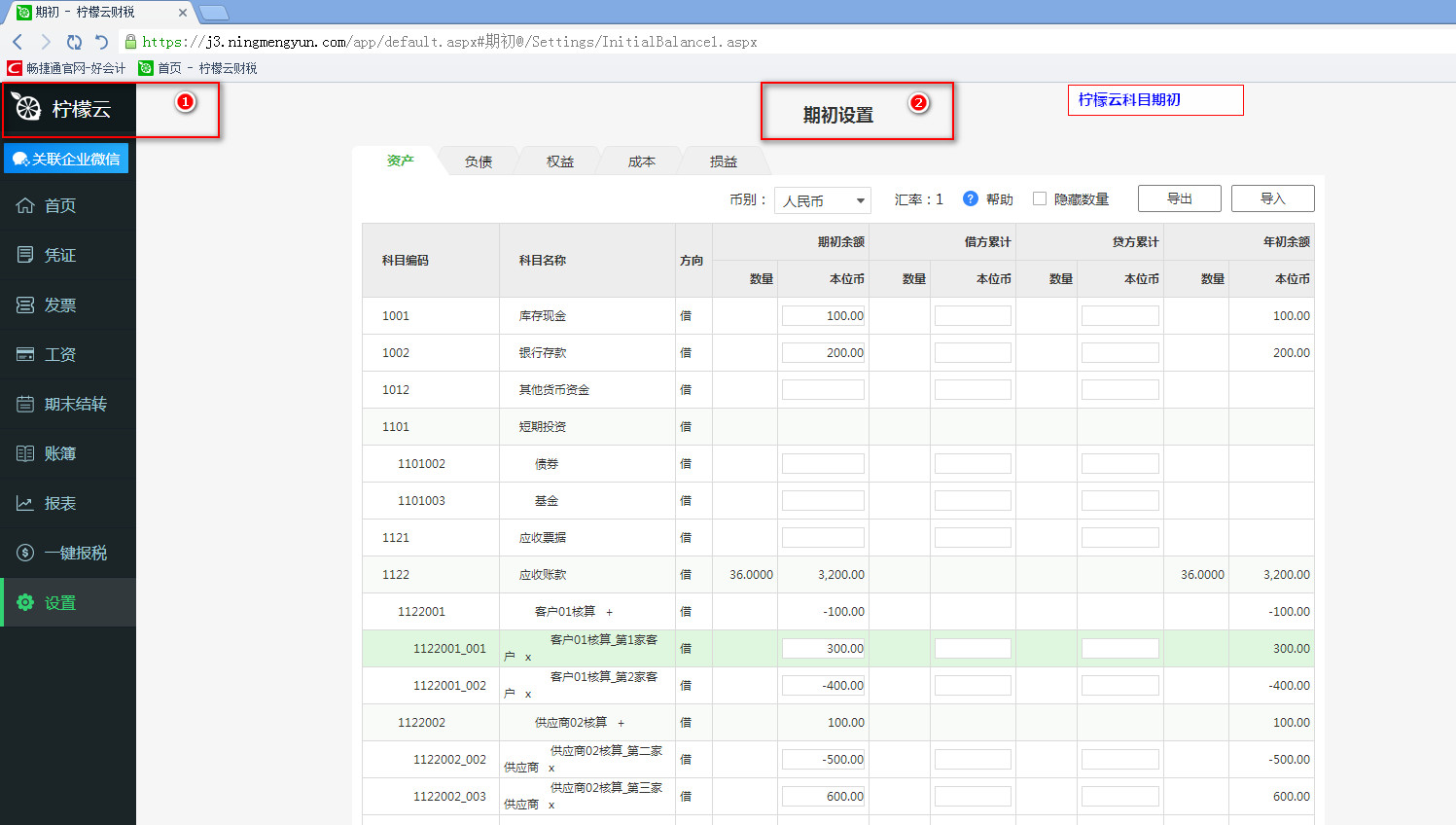Open the 期末结转 period-end sidebar icon
This screenshot has width=1456, height=825.
(x=25, y=405)
